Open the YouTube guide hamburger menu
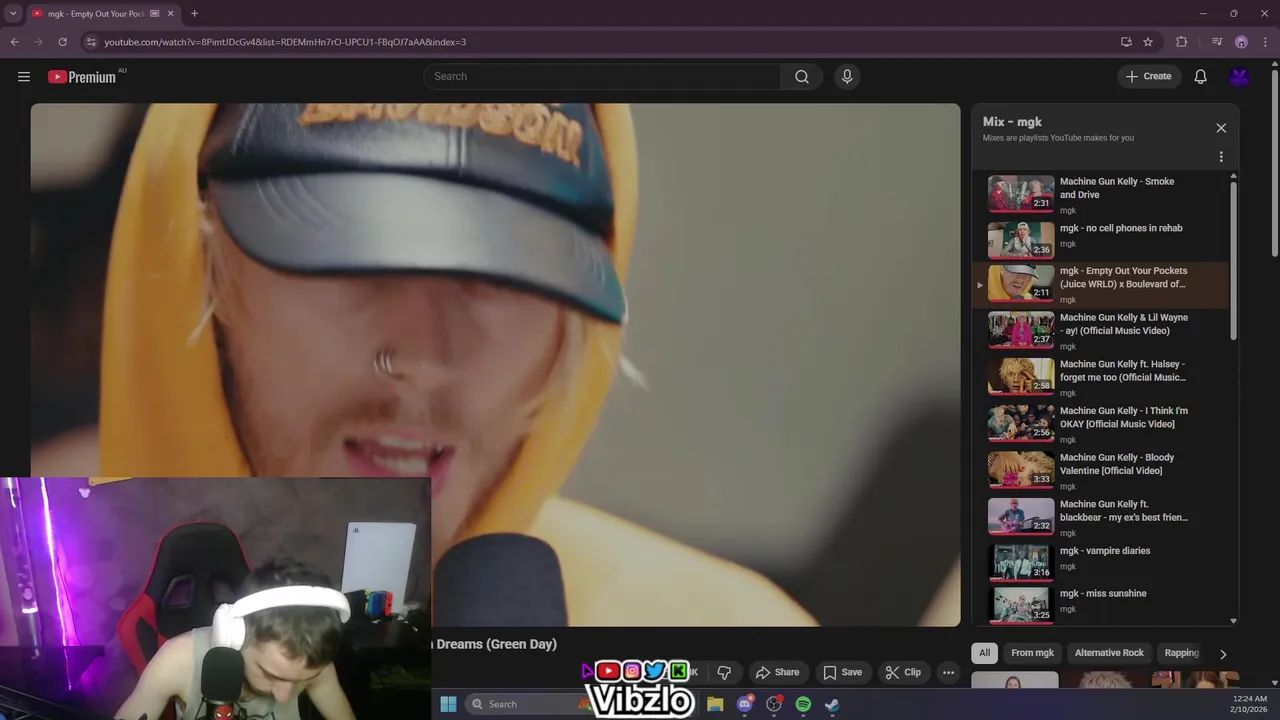 coord(24,76)
